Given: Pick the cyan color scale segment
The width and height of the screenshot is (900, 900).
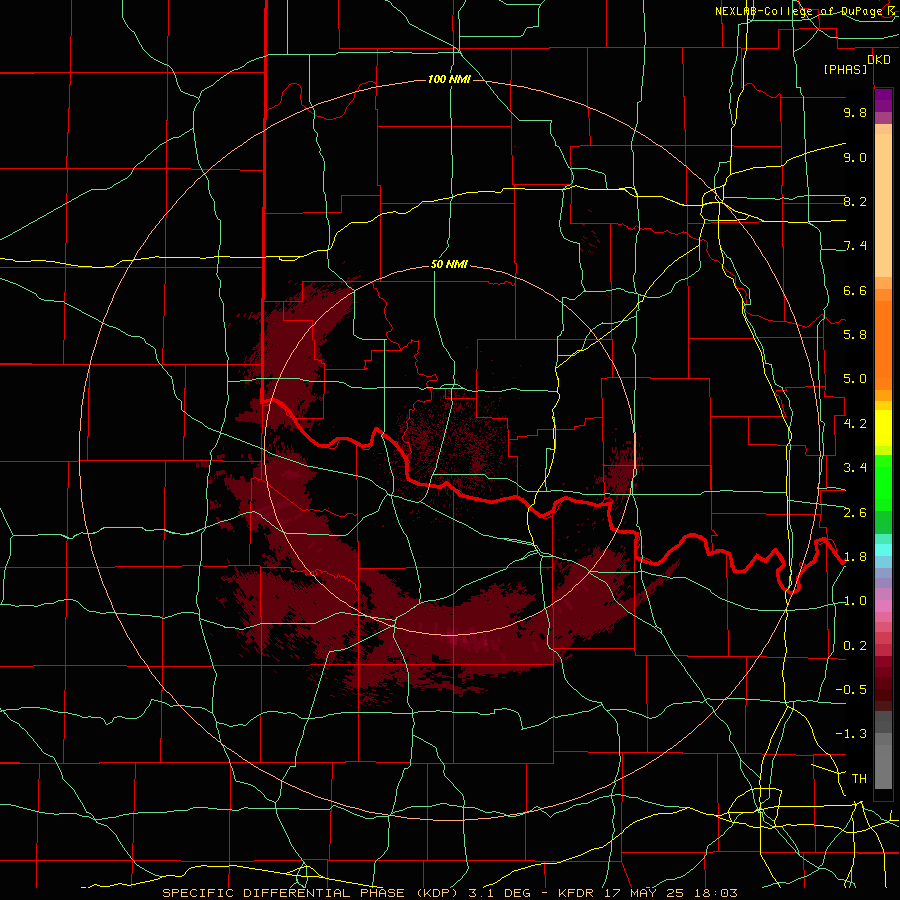Looking at the screenshot, I should 883,549.
